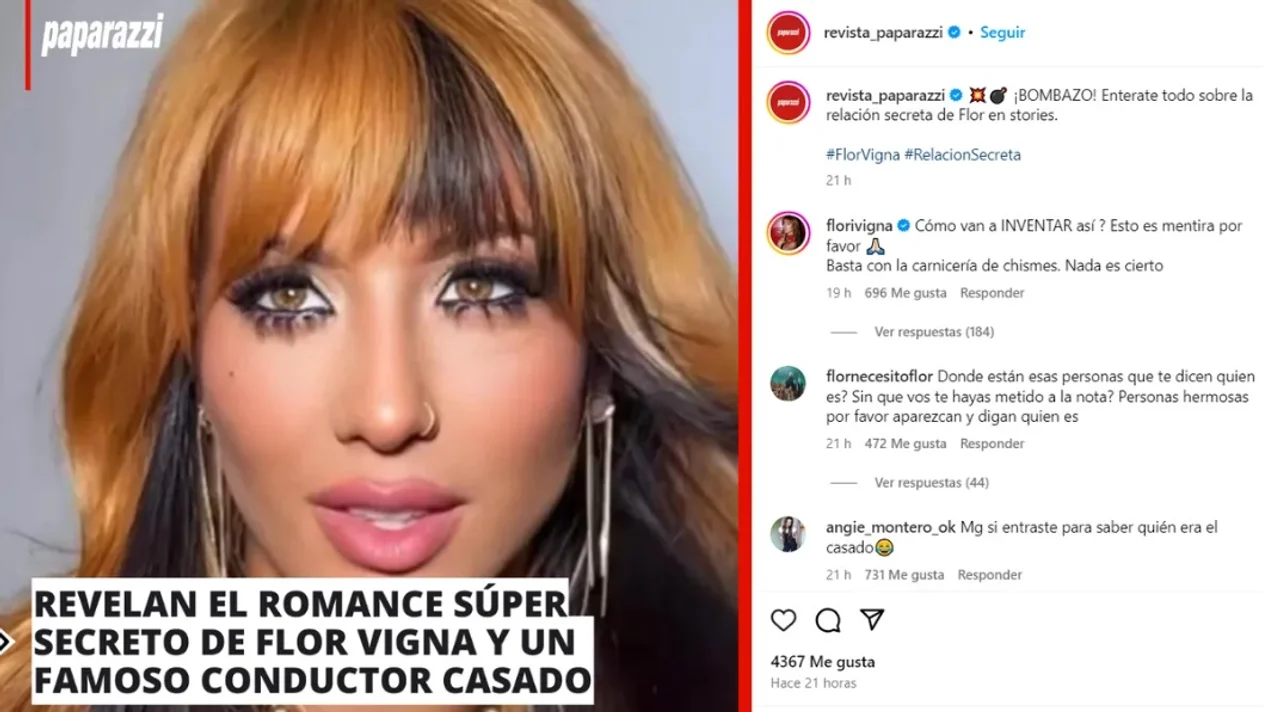The width and height of the screenshot is (1280, 712).
Task: Open the revista_paparazzi header profile avatar
Action: pyautogui.click(x=788, y=32)
